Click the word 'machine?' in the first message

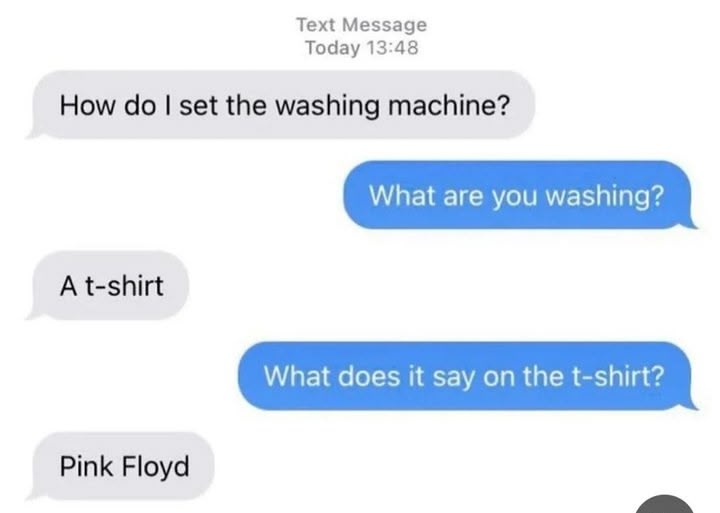pos(449,105)
